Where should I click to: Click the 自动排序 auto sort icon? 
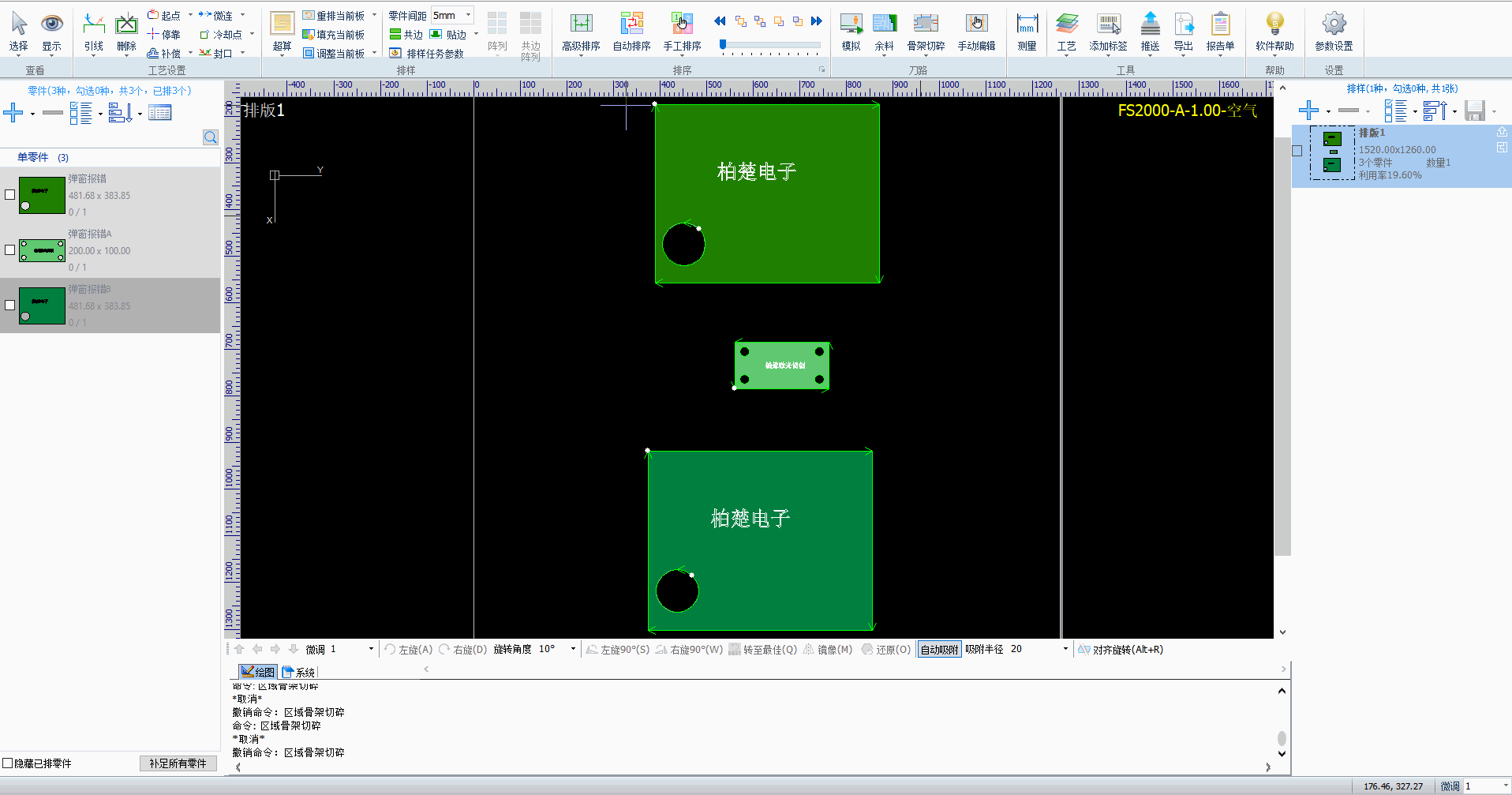(631, 32)
